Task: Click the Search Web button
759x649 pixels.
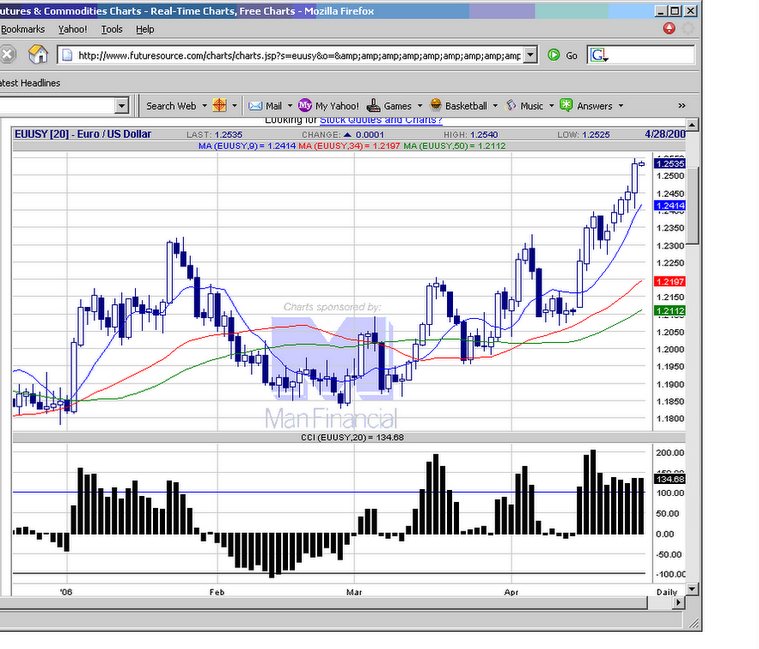Action: click(171, 106)
